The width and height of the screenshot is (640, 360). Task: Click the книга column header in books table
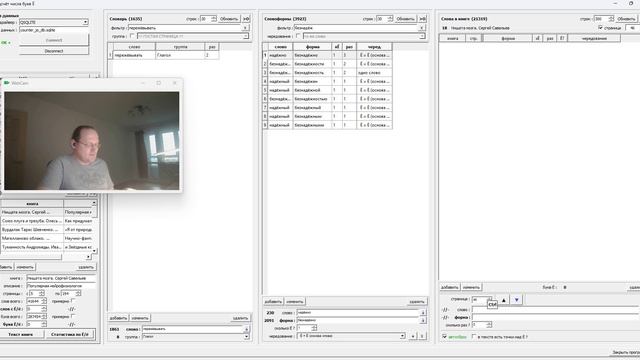click(x=32, y=203)
